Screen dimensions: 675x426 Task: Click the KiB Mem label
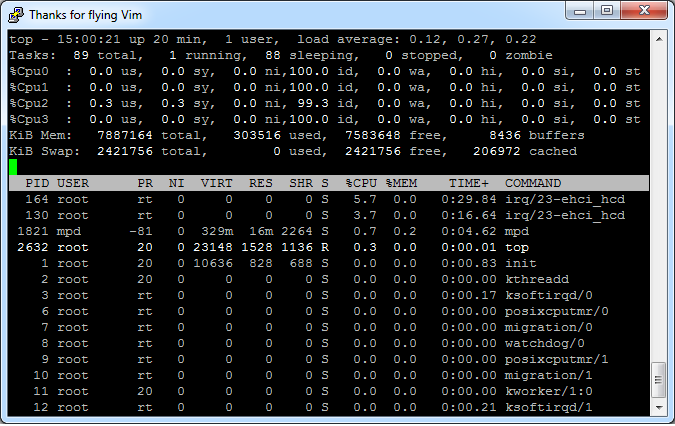40,136
